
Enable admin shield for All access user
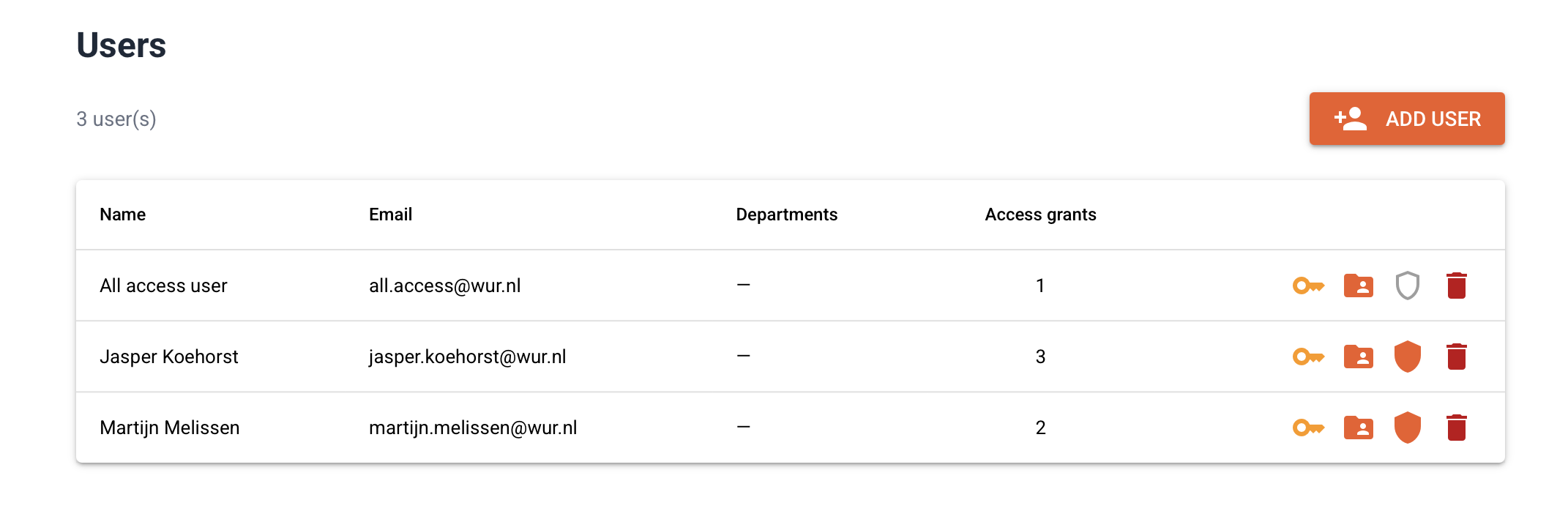pos(1407,286)
